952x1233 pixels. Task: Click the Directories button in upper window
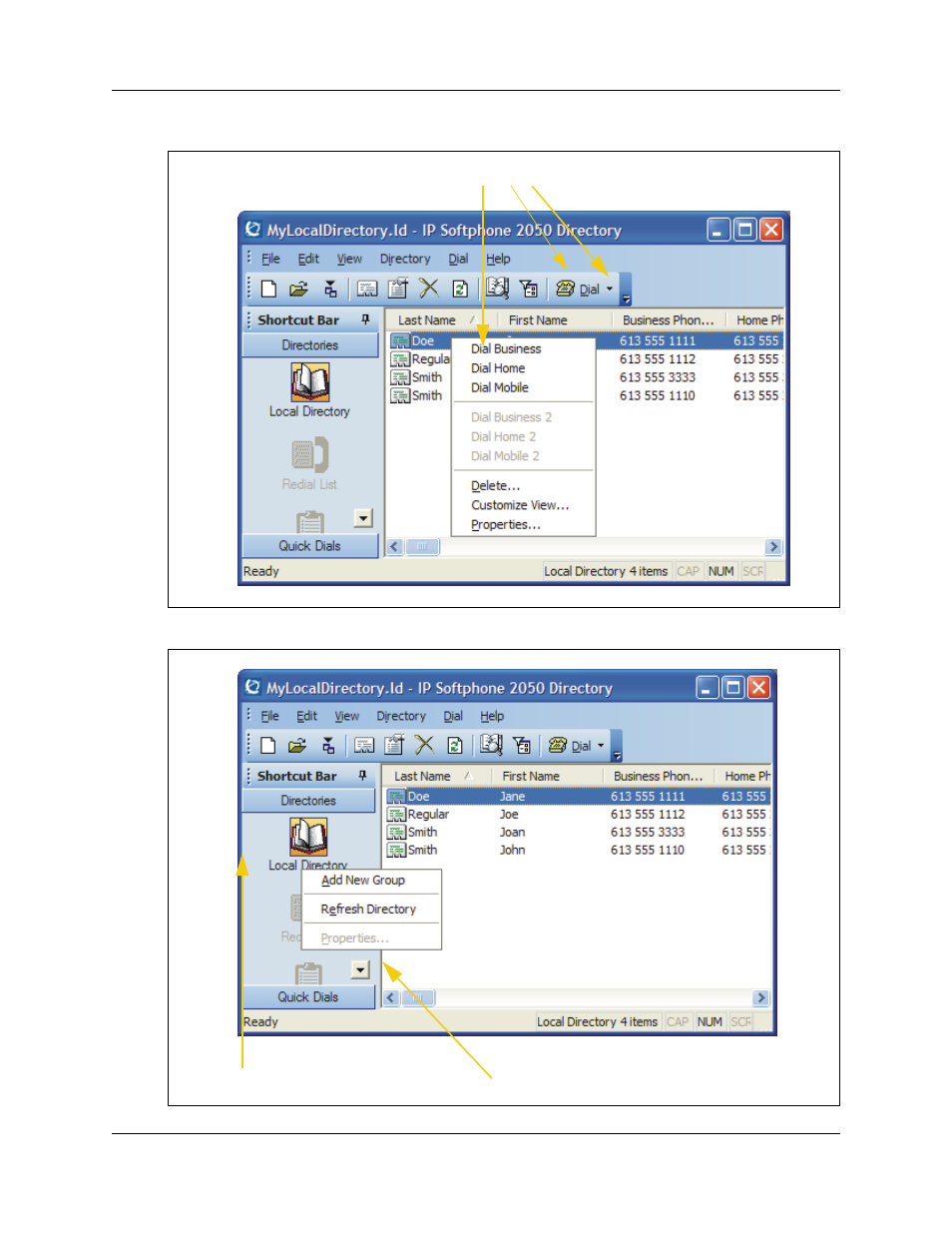click(310, 345)
